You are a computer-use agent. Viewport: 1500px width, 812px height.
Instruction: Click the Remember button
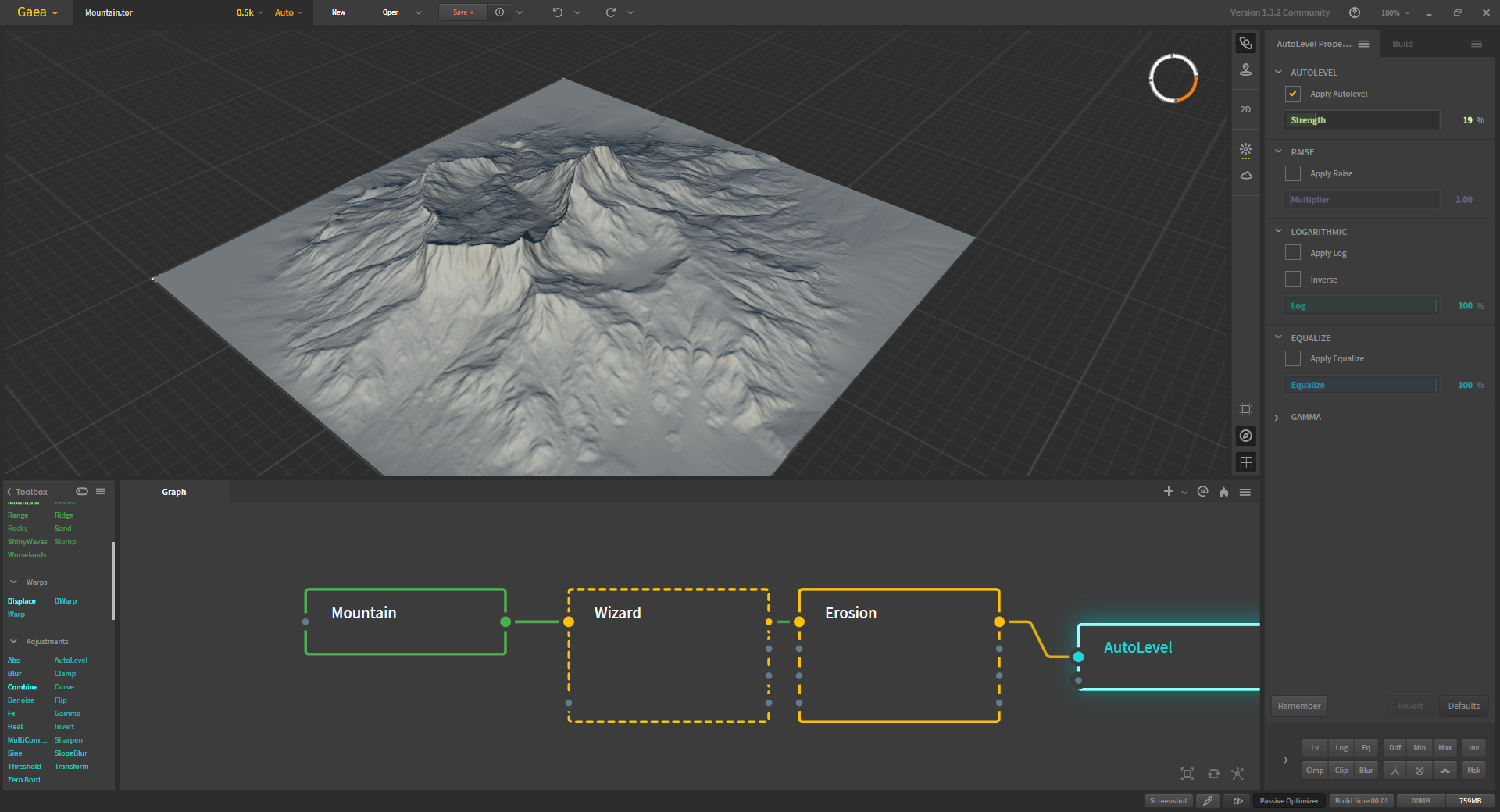coord(1298,706)
